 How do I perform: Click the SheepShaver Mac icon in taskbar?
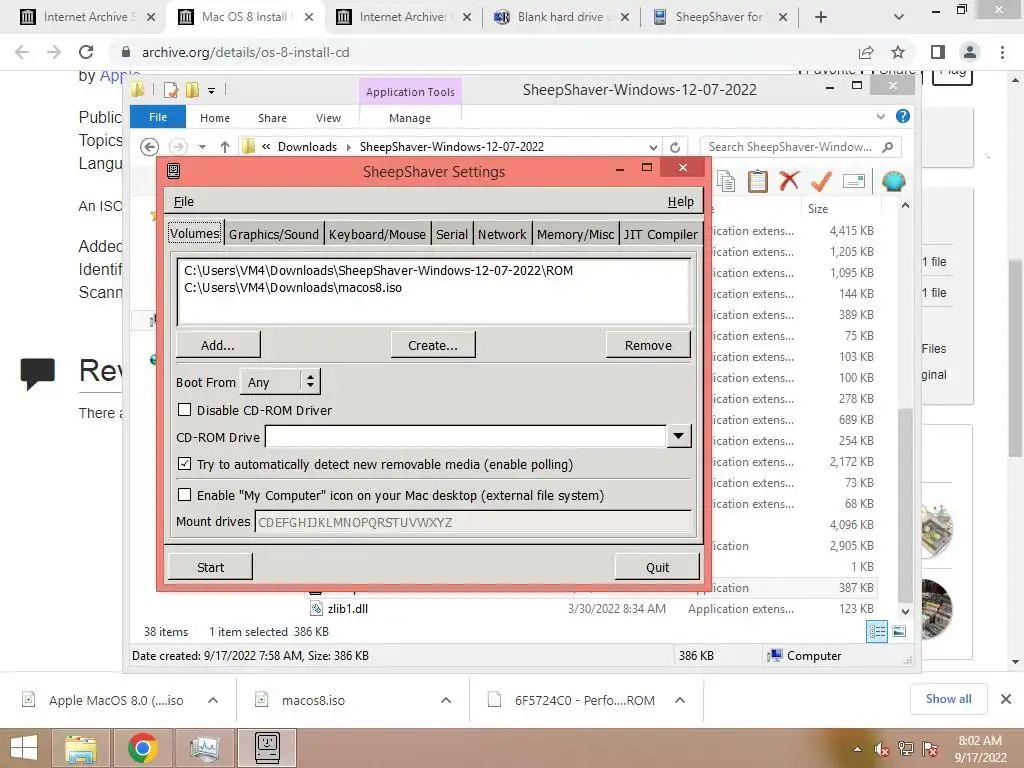[266, 748]
